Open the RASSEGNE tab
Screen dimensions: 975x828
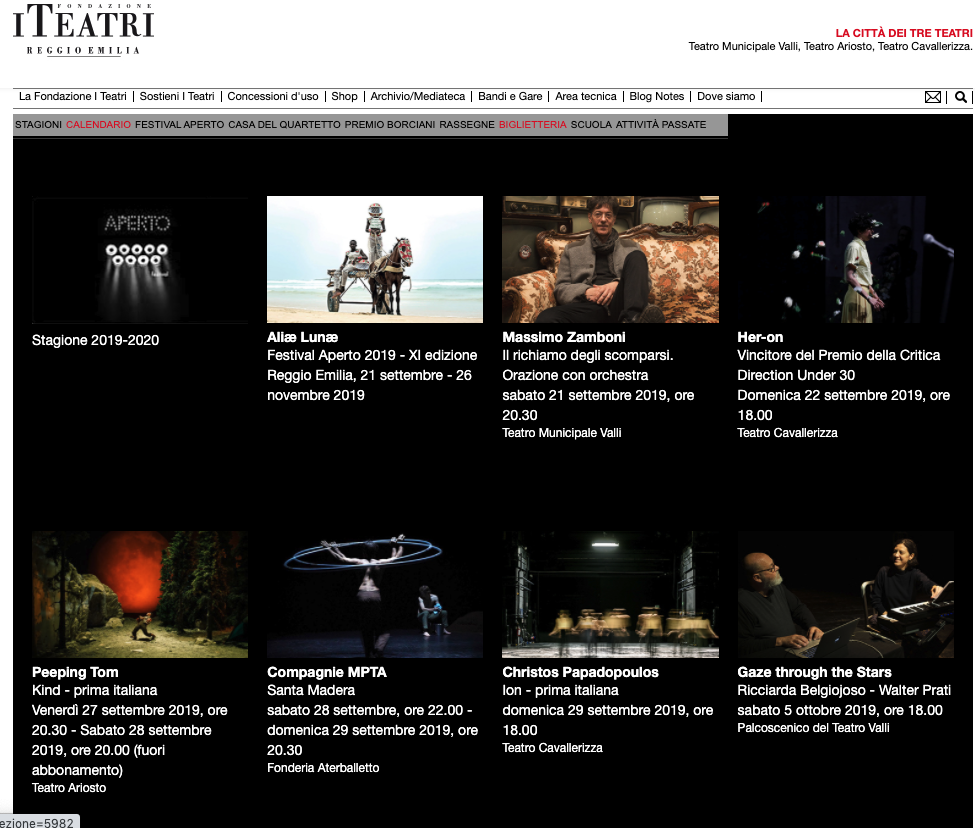point(466,124)
